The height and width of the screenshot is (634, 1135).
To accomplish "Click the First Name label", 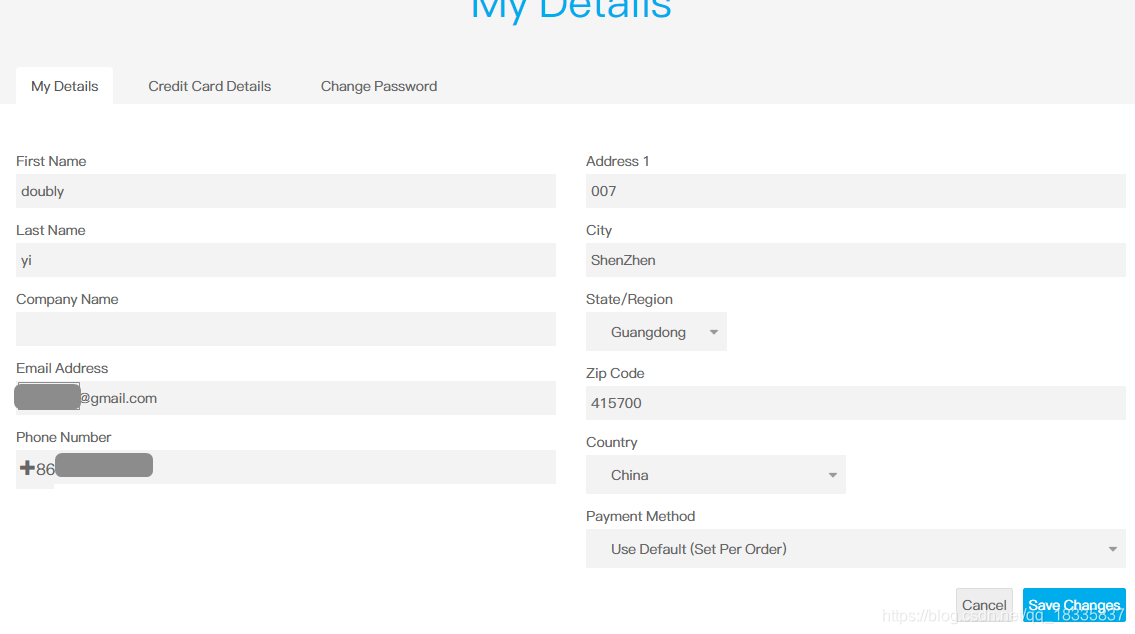I will (x=51, y=161).
